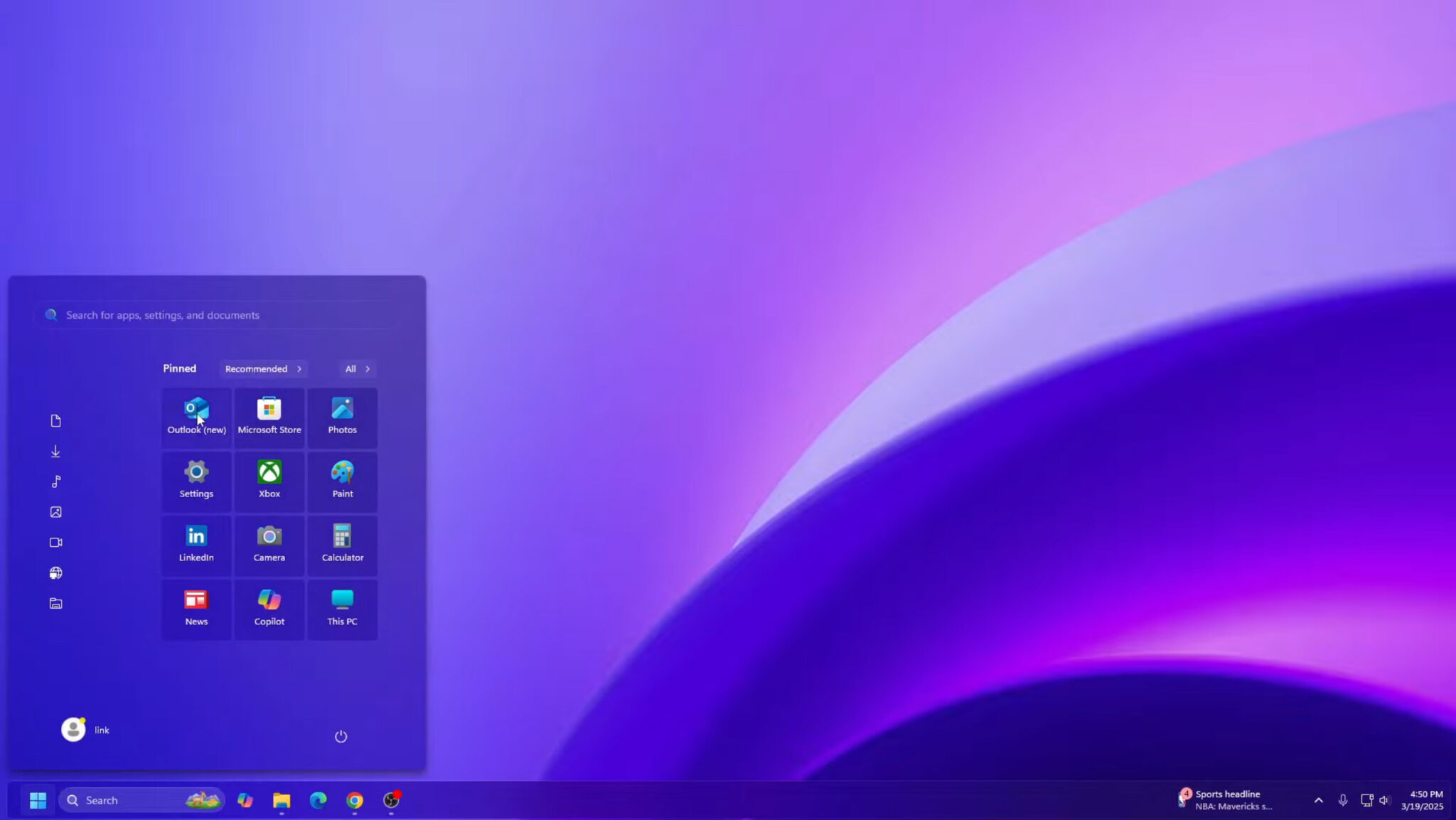The height and width of the screenshot is (820, 1456).
Task: Launch the Xbox app
Action: coord(269,480)
